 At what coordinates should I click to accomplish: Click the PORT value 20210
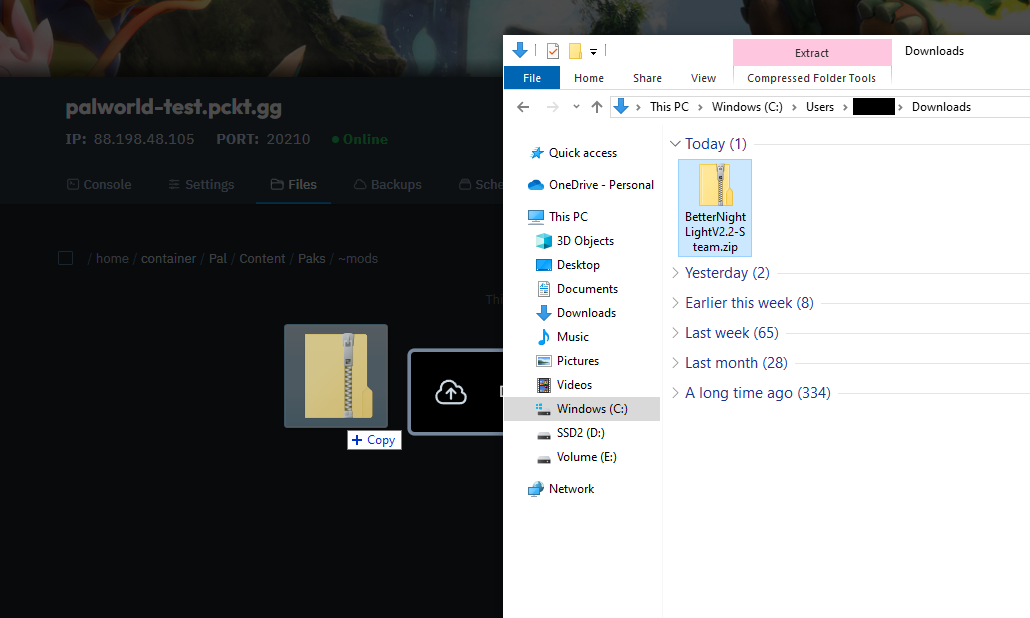pyautogui.click(x=288, y=139)
